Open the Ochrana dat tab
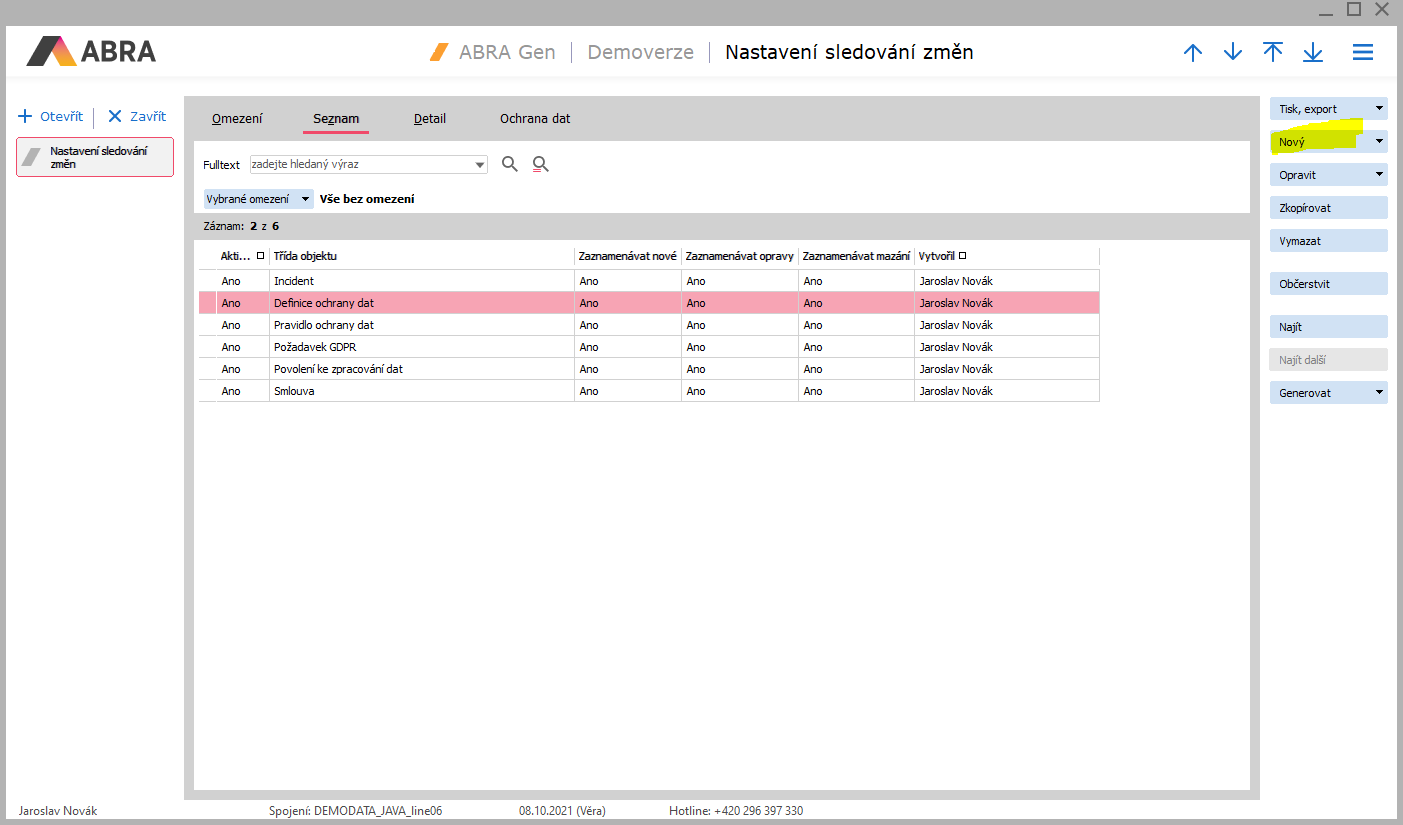This screenshot has height=825, width=1403. tap(535, 119)
